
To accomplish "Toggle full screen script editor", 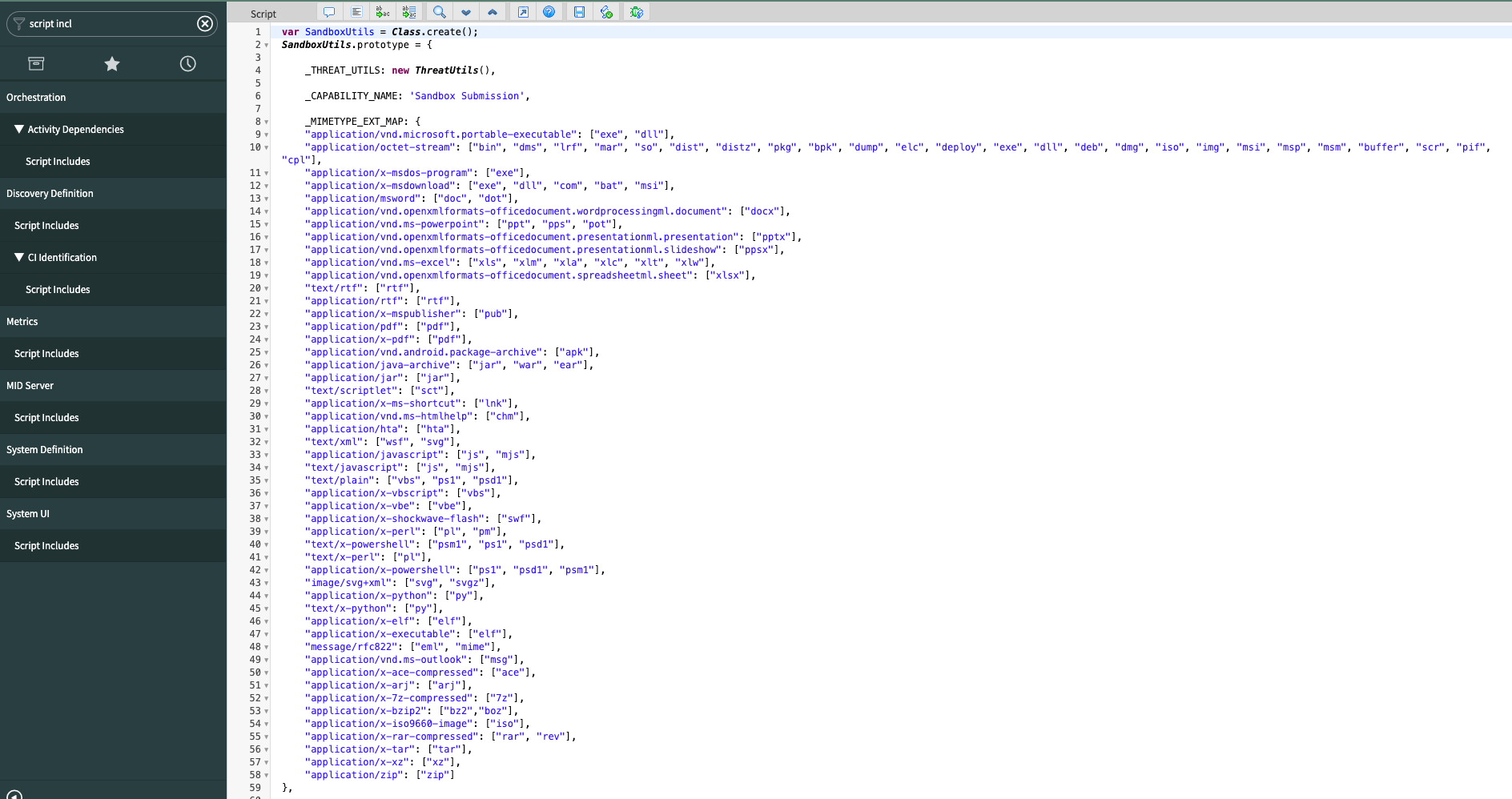I will tap(523, 12).
